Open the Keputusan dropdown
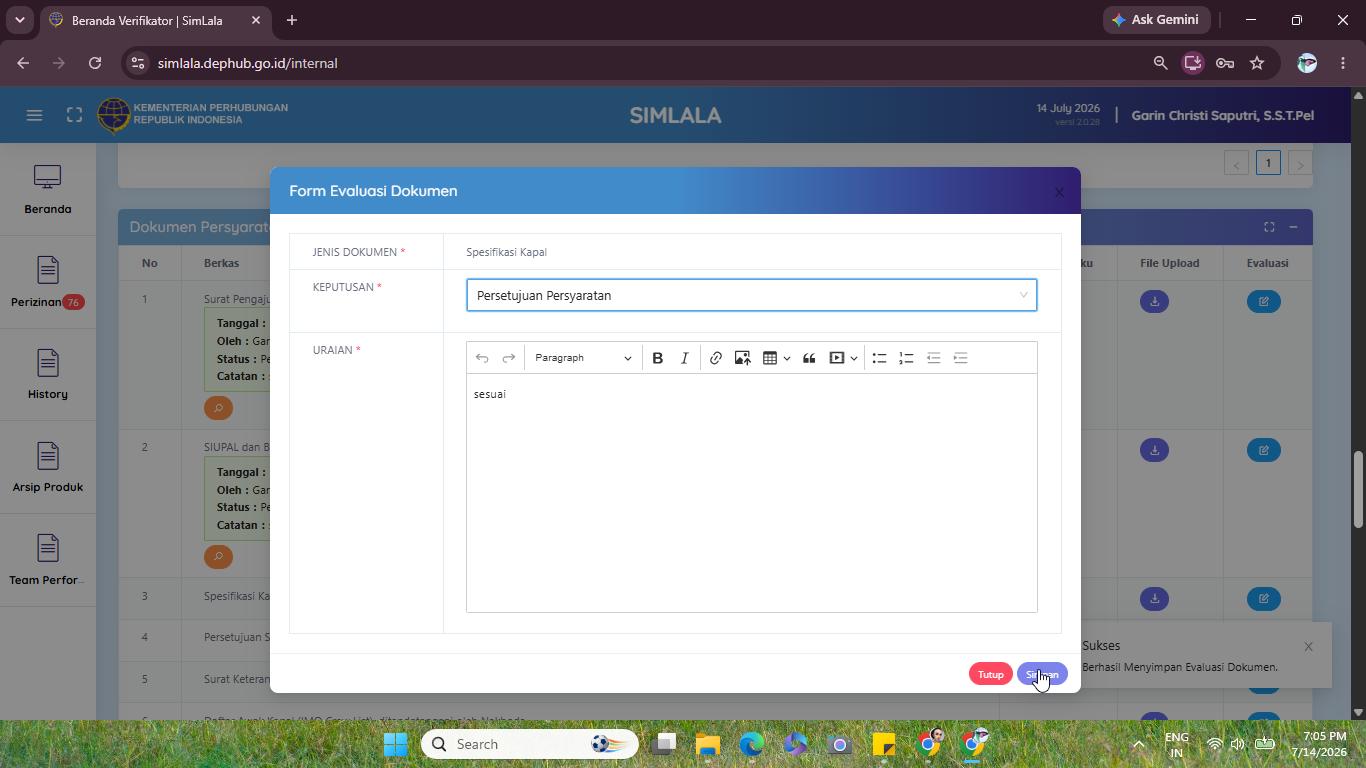The height and width of the screenshot is (768, 1366). click(x=752, y=295)
